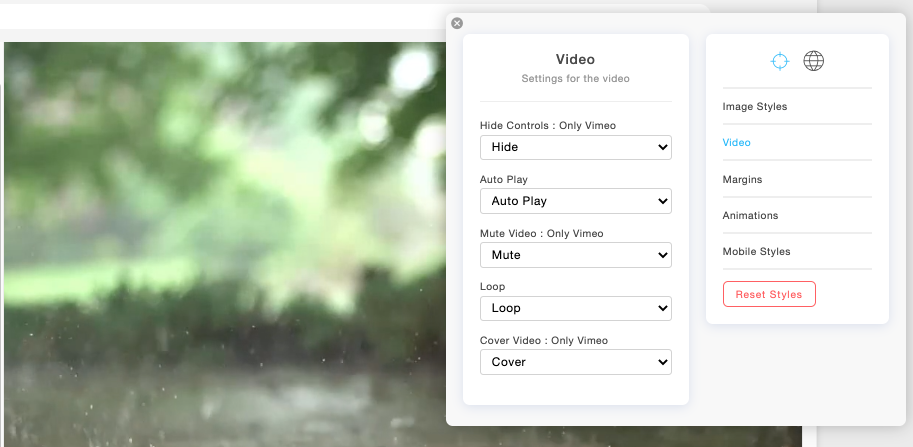913x447 pixels.
Task: Click the globe icon
Action: point(814,61)
